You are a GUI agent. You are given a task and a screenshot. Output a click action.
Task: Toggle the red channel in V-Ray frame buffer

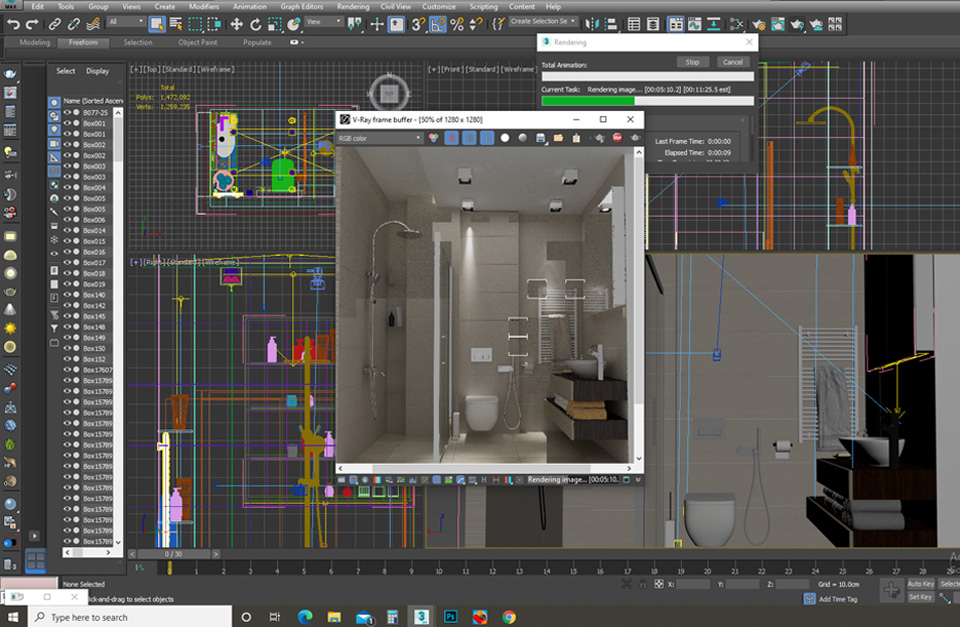tap(450, 138)
